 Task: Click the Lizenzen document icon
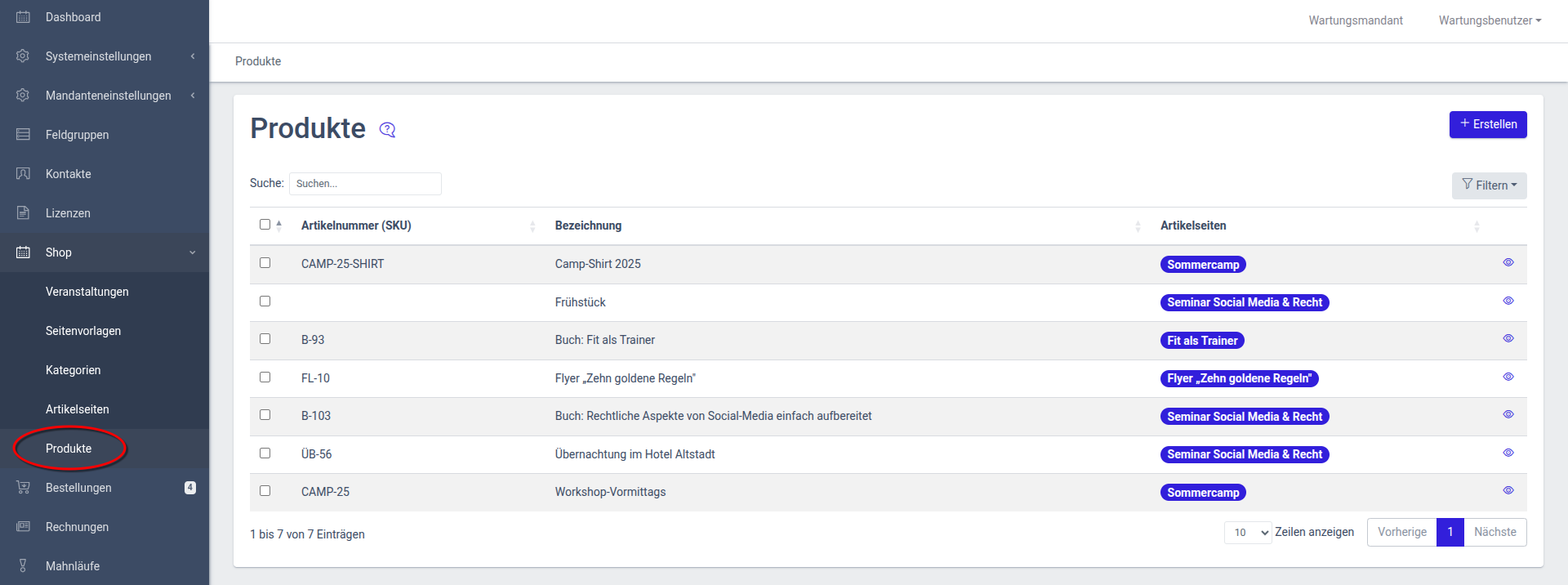click(23, 213)
